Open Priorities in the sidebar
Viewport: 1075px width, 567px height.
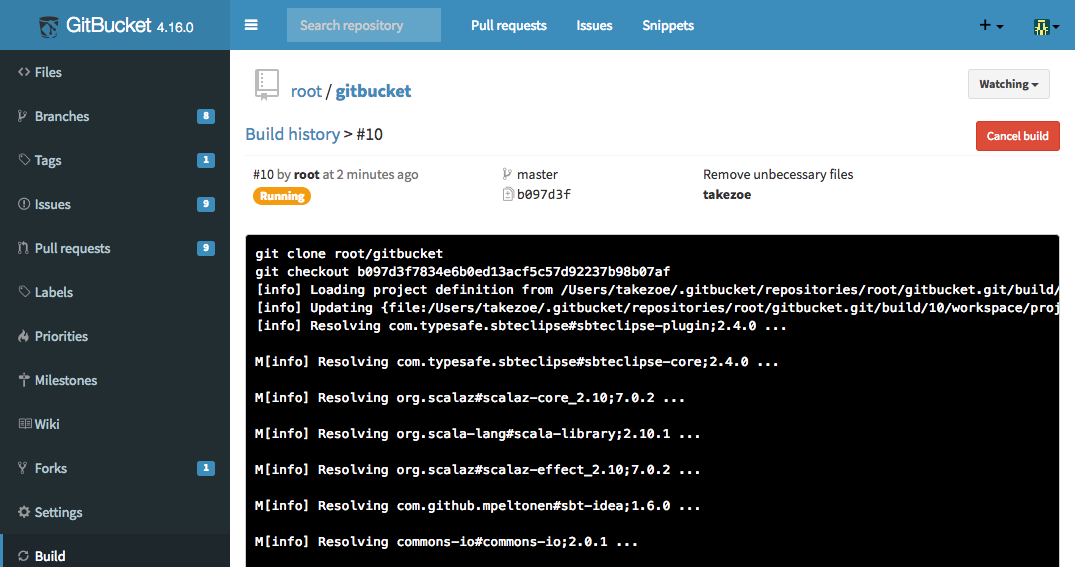[61, 336]
